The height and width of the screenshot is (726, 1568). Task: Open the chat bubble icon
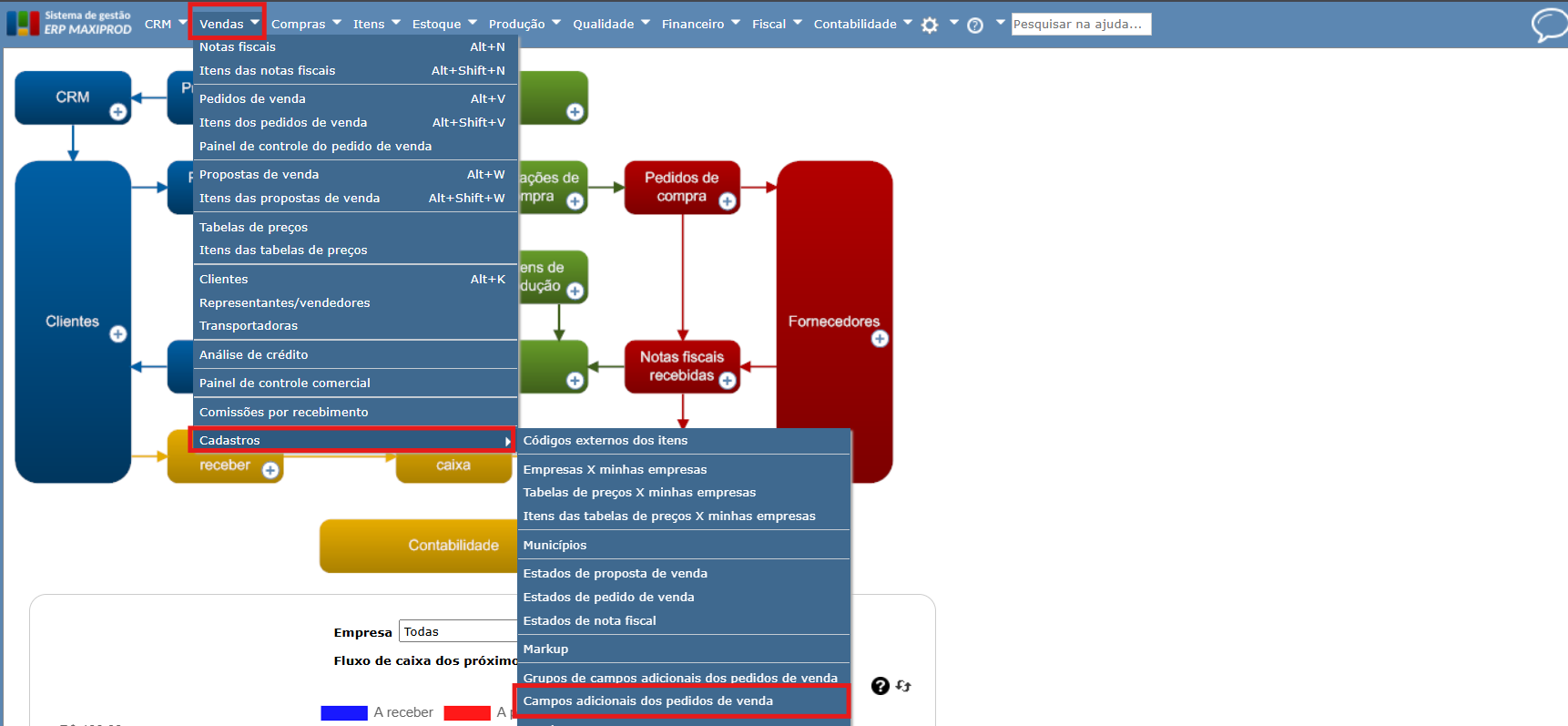pyautogui.click(x=1548, y=25)
